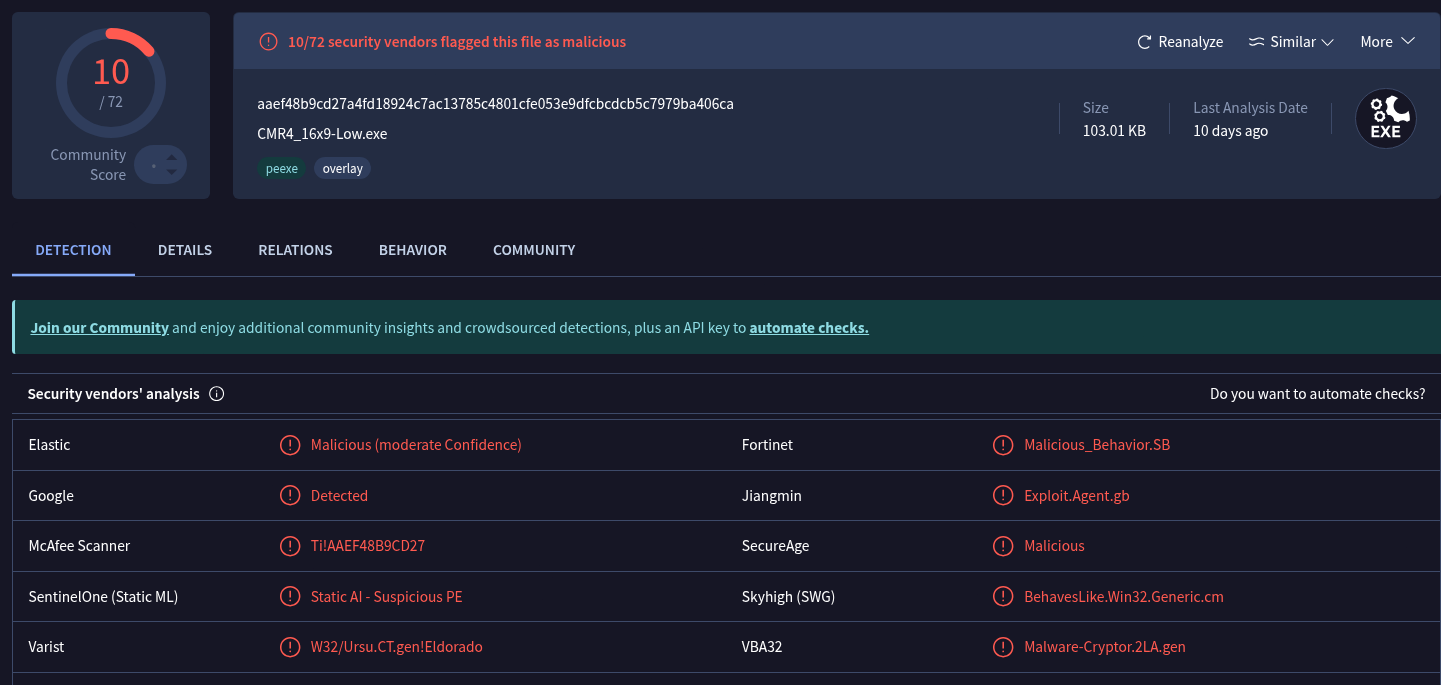Select the peexe tag

click(282, 169)
